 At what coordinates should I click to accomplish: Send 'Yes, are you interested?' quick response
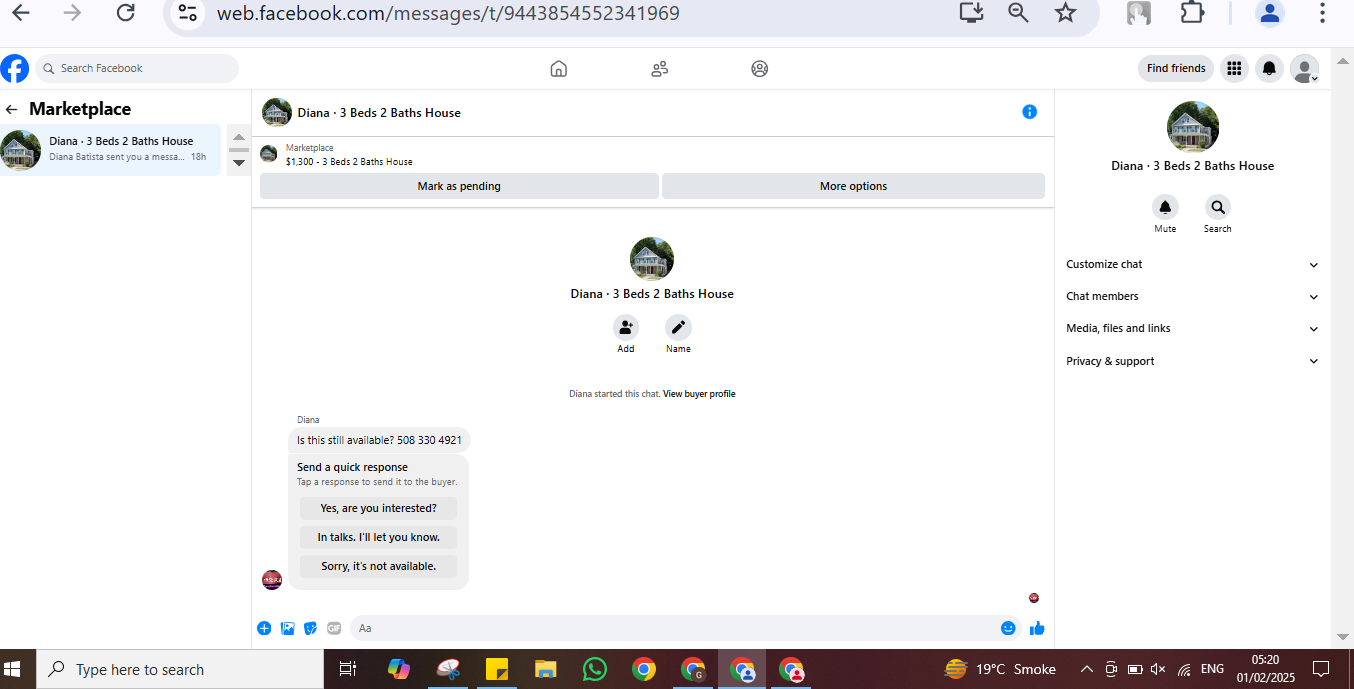pos(378,508)
